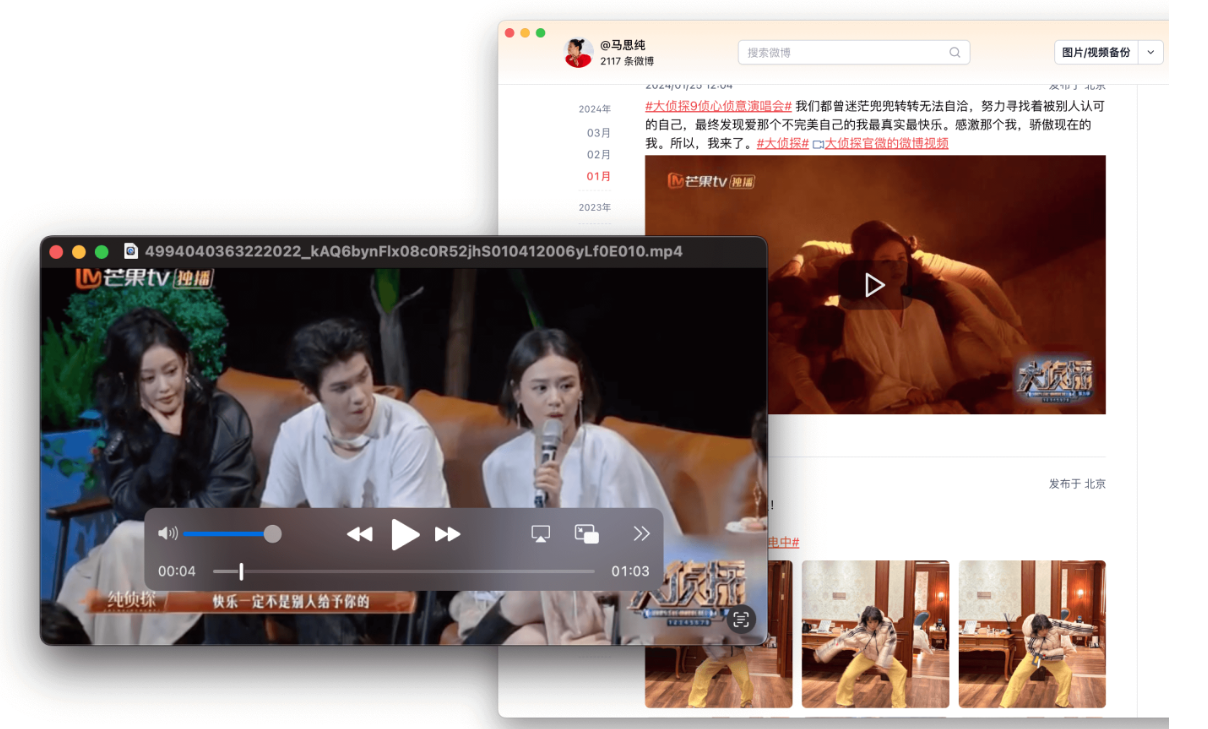1208x729 pixels.
Task: Click the 图片/视频备份 button
Action: pos(1096,52)
